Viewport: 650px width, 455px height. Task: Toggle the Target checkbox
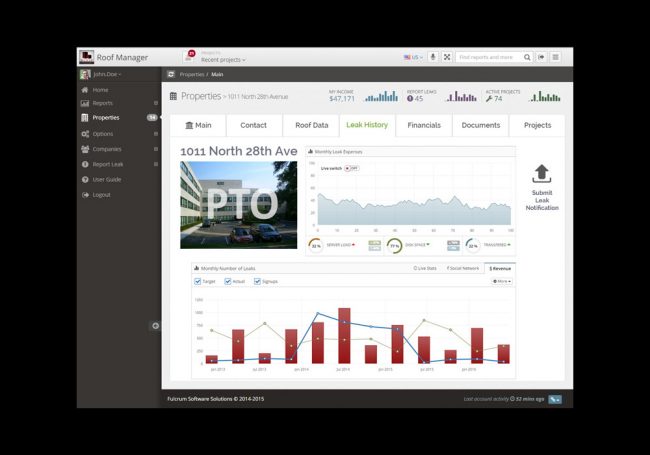(198, 281)
